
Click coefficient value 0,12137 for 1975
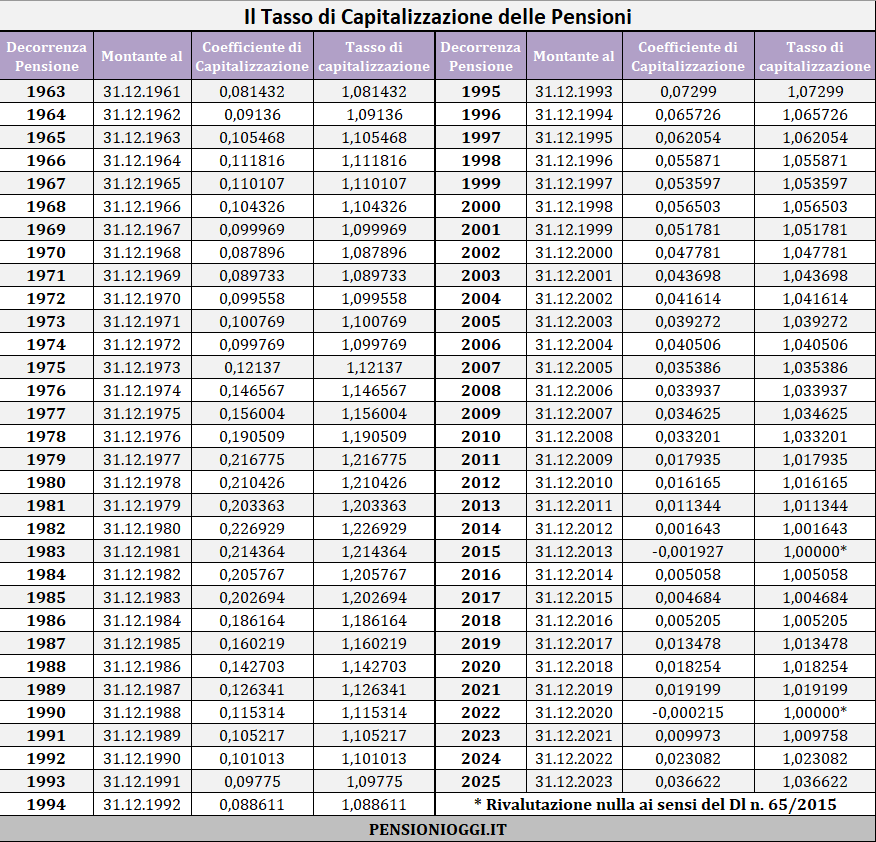point(252,368)
